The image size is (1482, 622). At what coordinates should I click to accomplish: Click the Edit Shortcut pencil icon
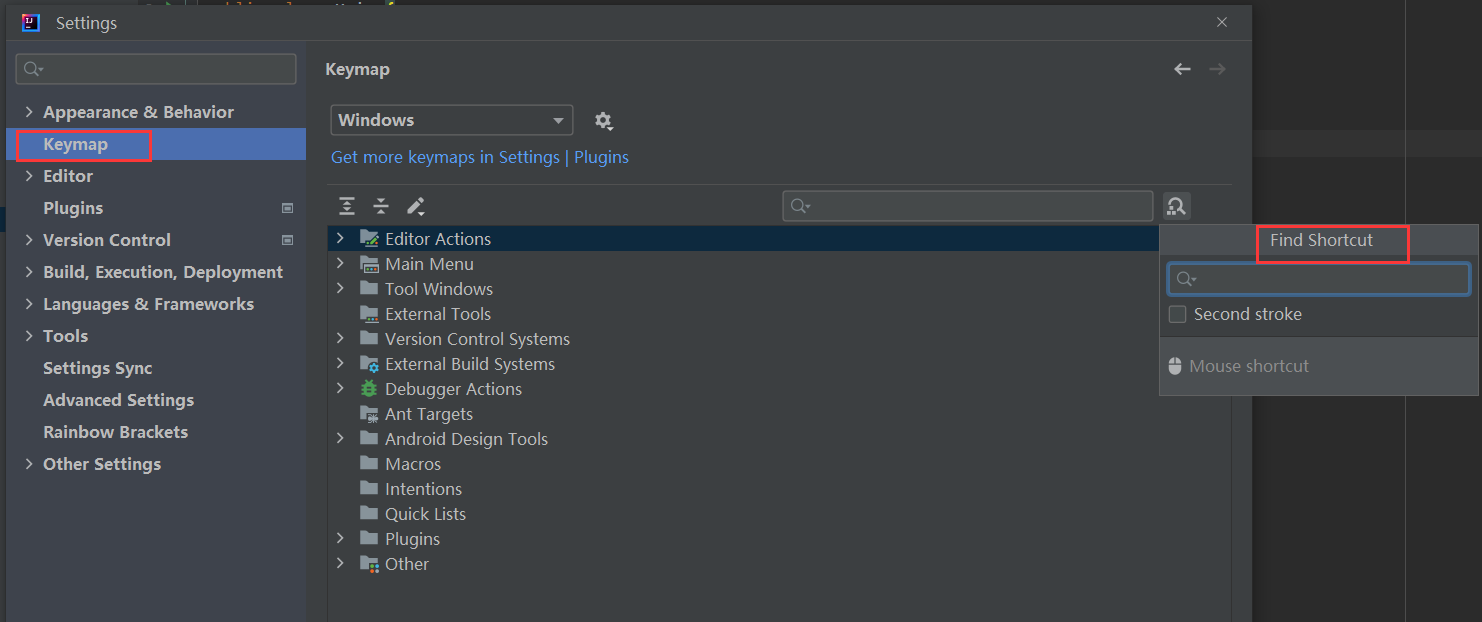tap(416, 206)
